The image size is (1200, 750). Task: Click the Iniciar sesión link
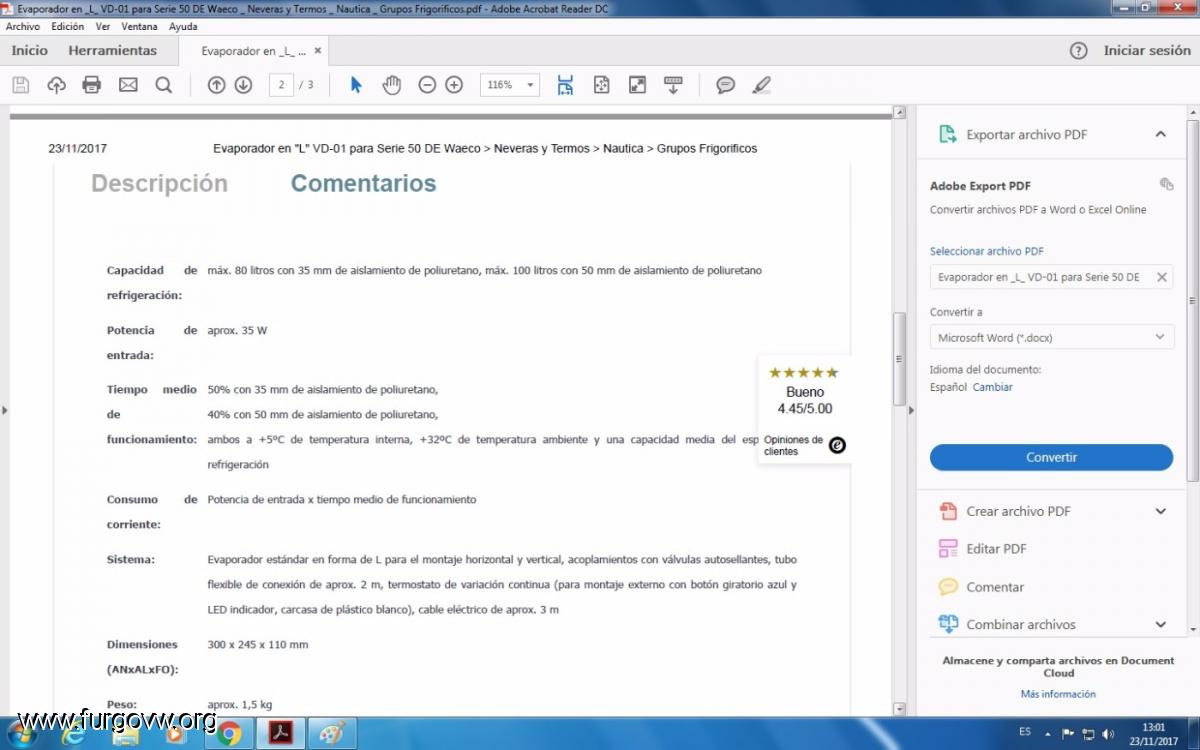(x=1147, y=50)
